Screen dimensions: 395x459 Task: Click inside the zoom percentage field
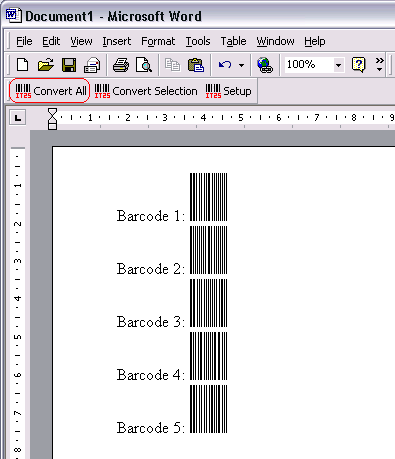(x=309, y=64)
